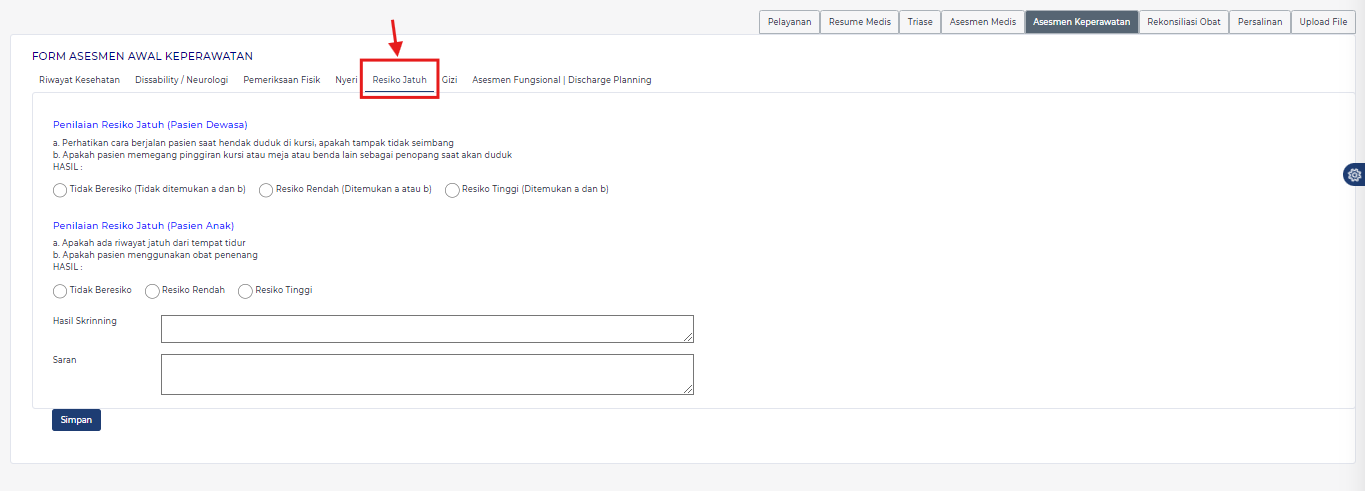The height and width of the screenshot is (491, 1365).
Task: Open the settings gear icon
Action: [1354, 175]
